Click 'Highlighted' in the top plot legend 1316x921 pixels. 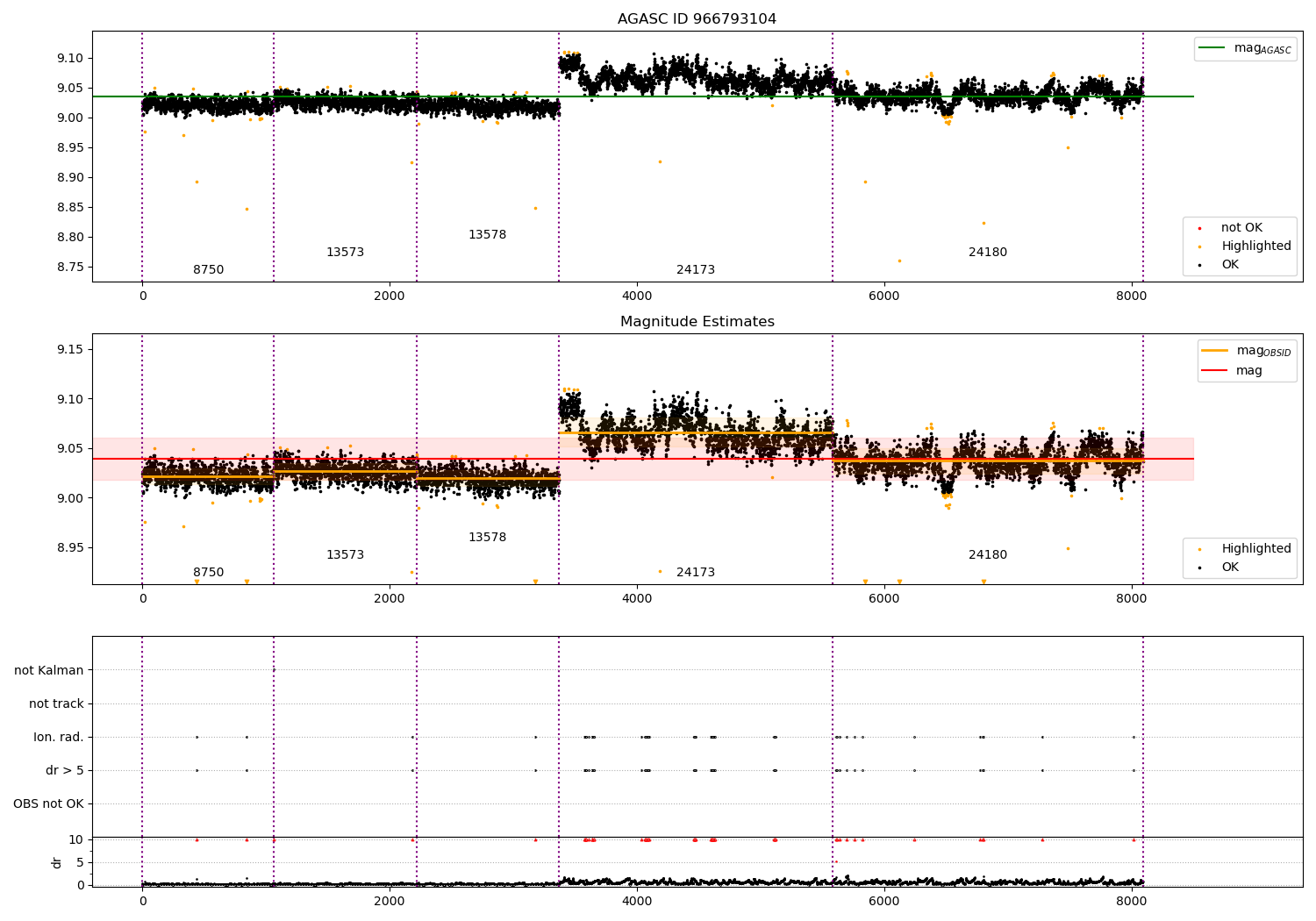tap(1256, 246)
